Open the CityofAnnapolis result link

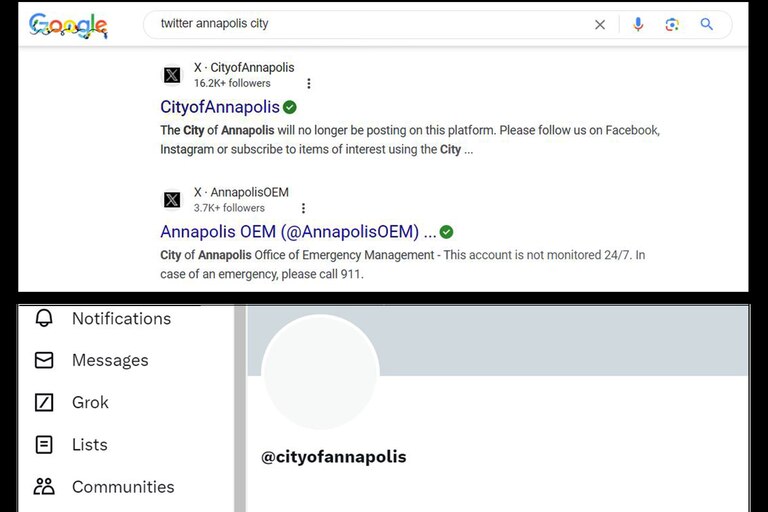click(x=220, y=107)
